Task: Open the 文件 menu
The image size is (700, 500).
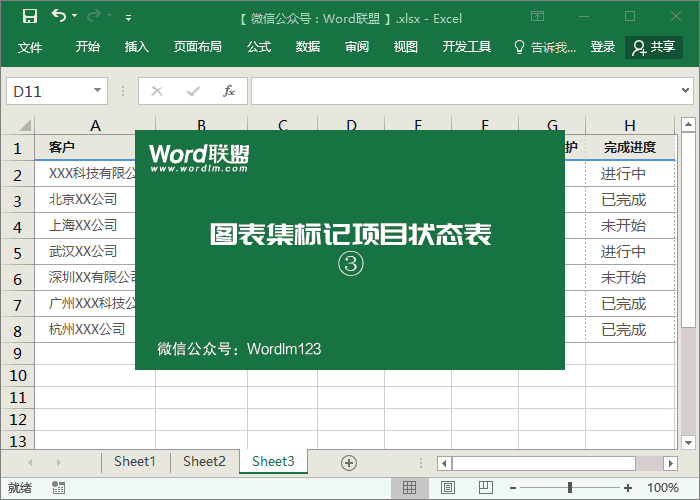Action: pyautogui.click(x=30, y=47)
